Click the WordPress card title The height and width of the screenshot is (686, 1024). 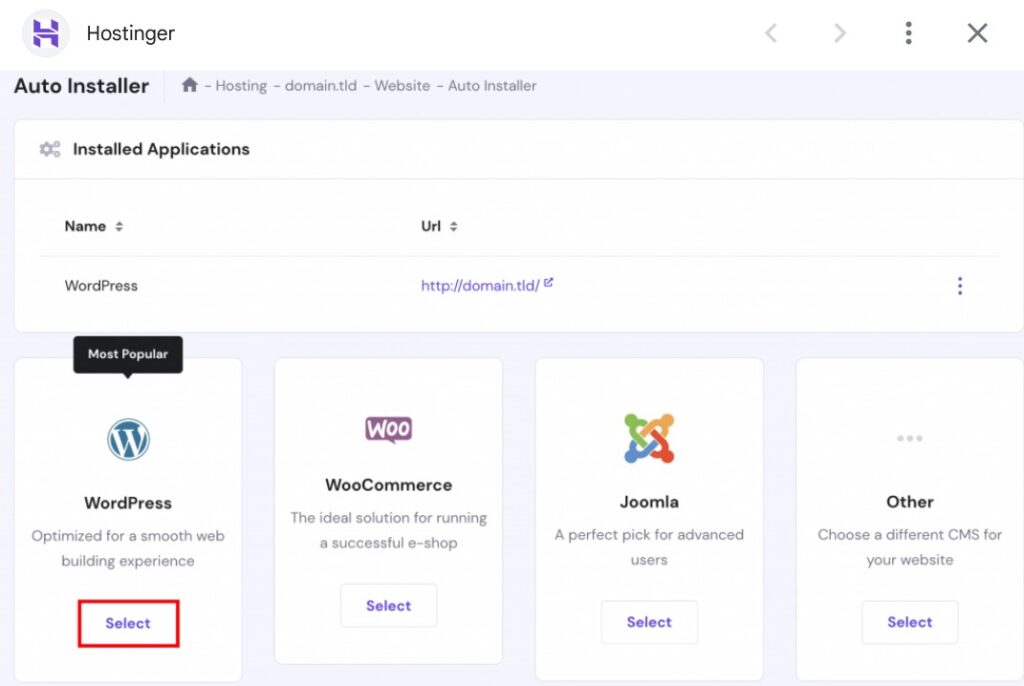click(x=128, y=503)
